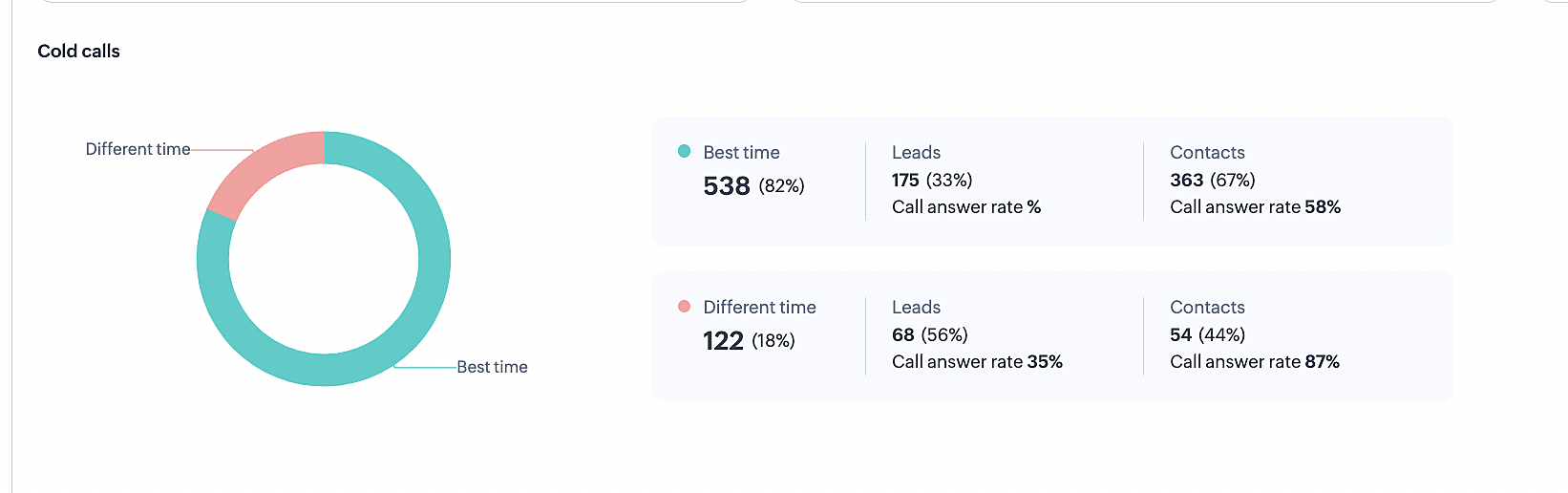Click the 68 Leads count
1568x493 pixels.
tap(903, 334)
